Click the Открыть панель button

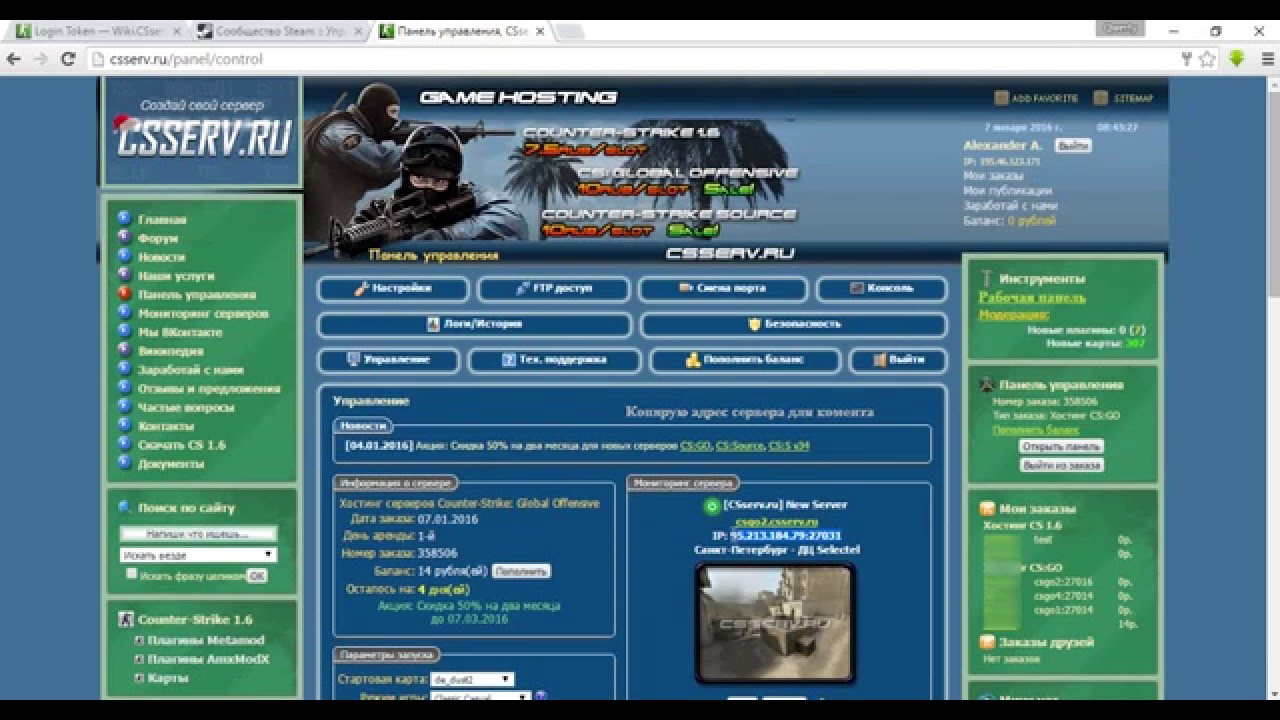(1061, 446)
